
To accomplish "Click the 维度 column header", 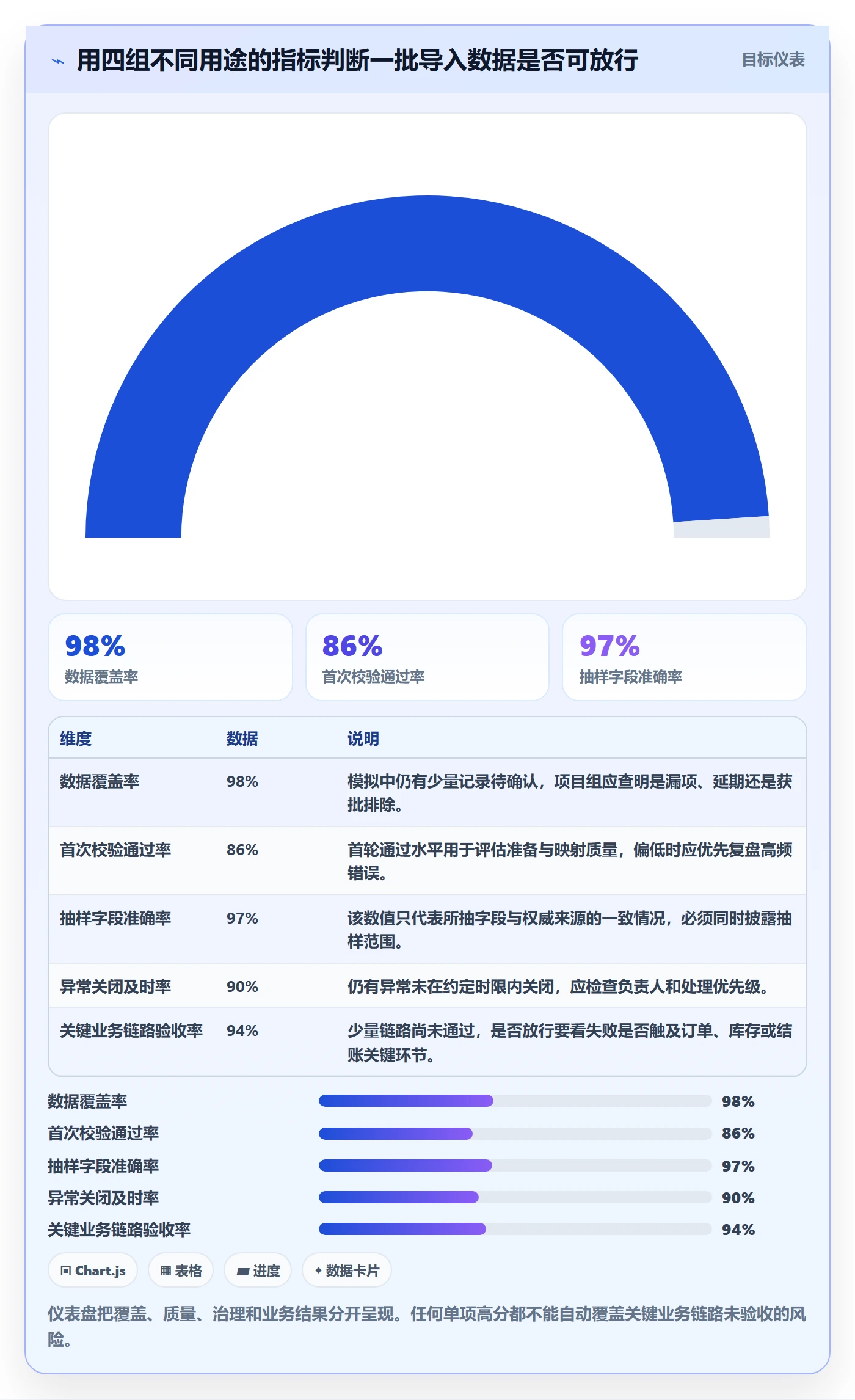I will (x=76, y=738).
